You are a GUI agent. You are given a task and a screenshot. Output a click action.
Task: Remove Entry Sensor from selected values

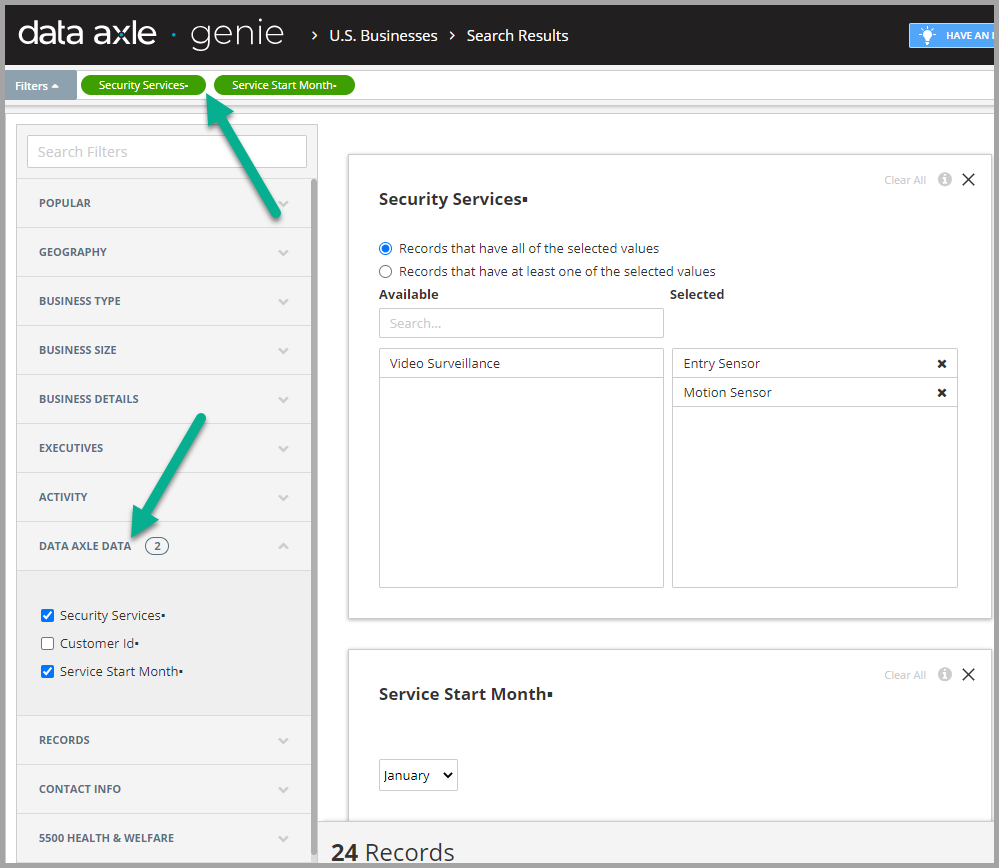941,363
